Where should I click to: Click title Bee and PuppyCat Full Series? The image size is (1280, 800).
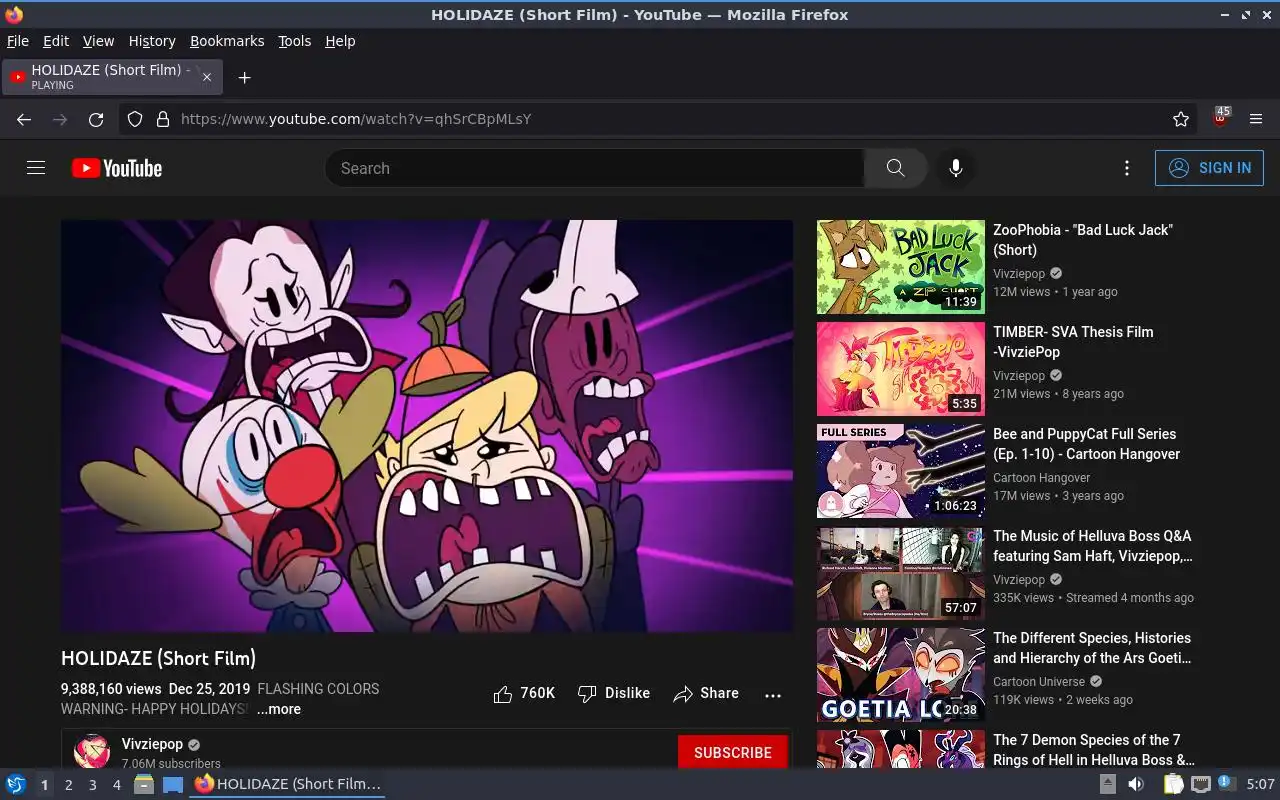click(1087, 444)
